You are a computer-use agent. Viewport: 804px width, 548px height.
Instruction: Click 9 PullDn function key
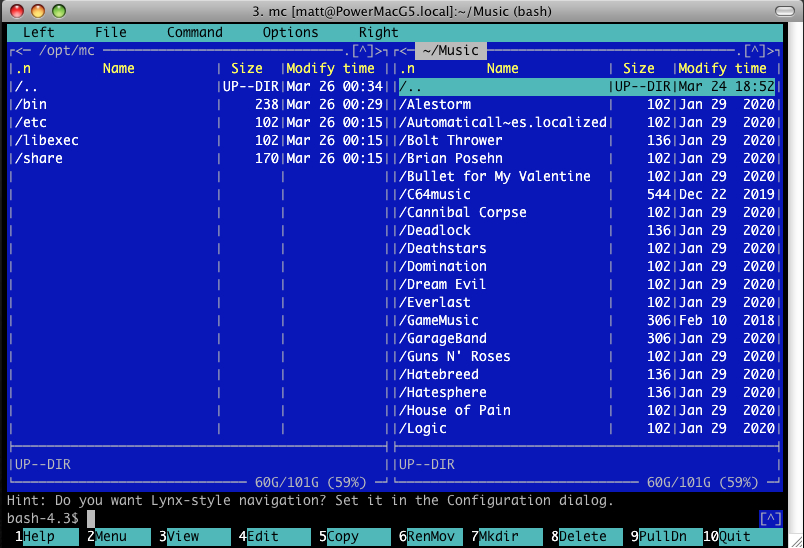click(667, 537)
